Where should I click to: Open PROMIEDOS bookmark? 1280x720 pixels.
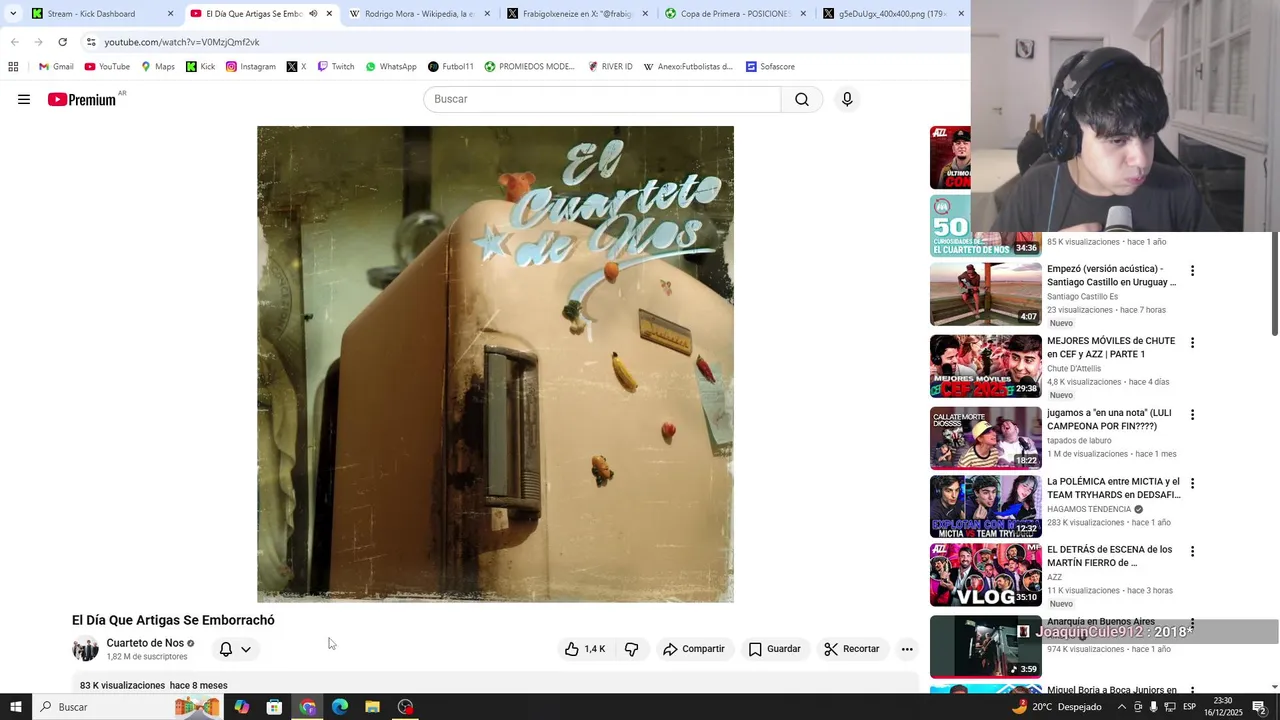(x=530, y=67)
